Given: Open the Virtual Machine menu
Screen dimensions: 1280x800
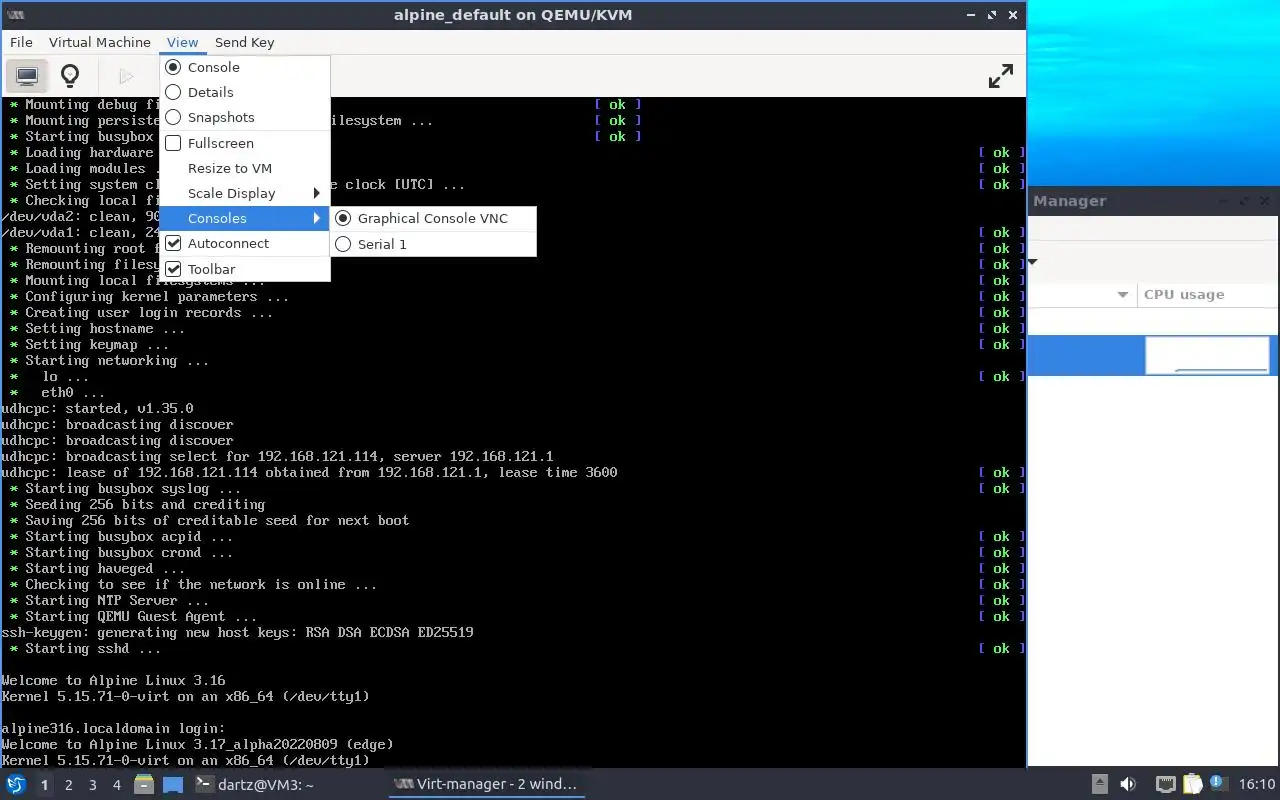Looking at the screenshot, I should (100, 42).
